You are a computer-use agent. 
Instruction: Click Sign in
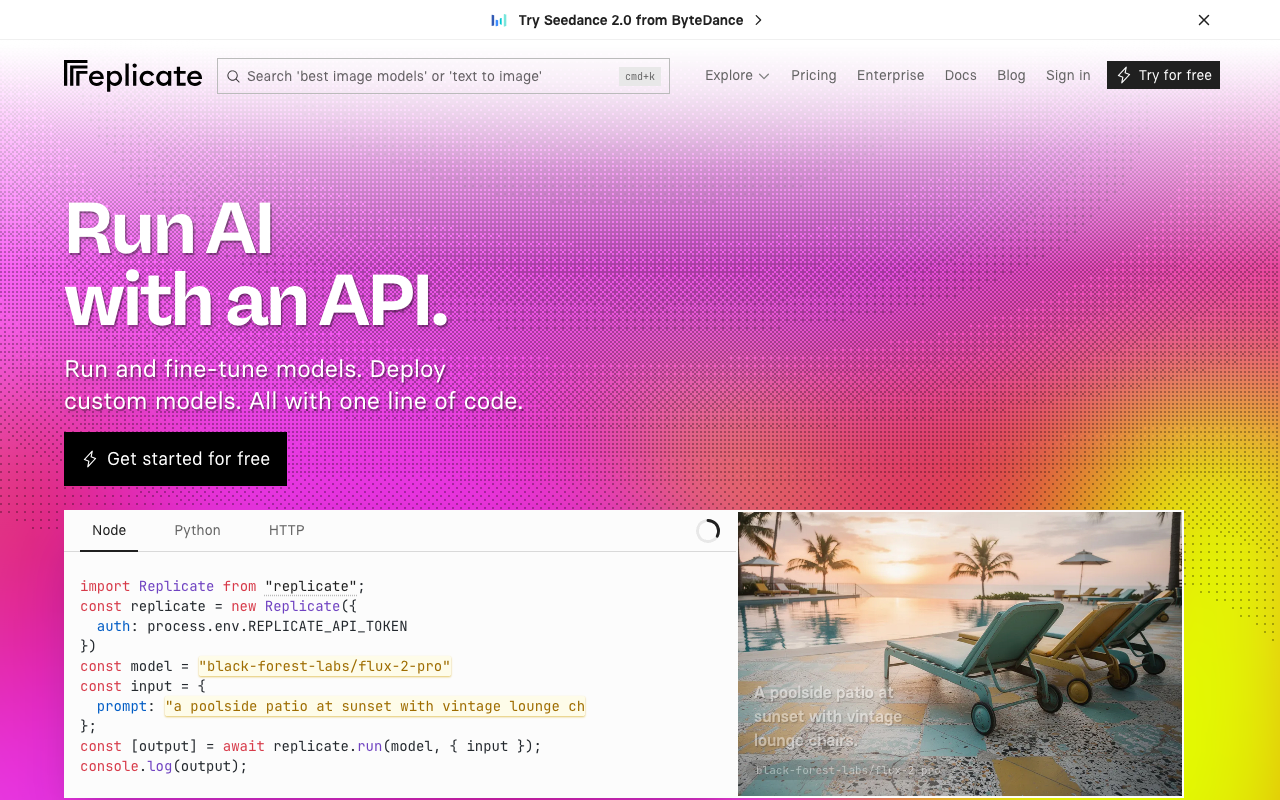(x=1068, y=75)
